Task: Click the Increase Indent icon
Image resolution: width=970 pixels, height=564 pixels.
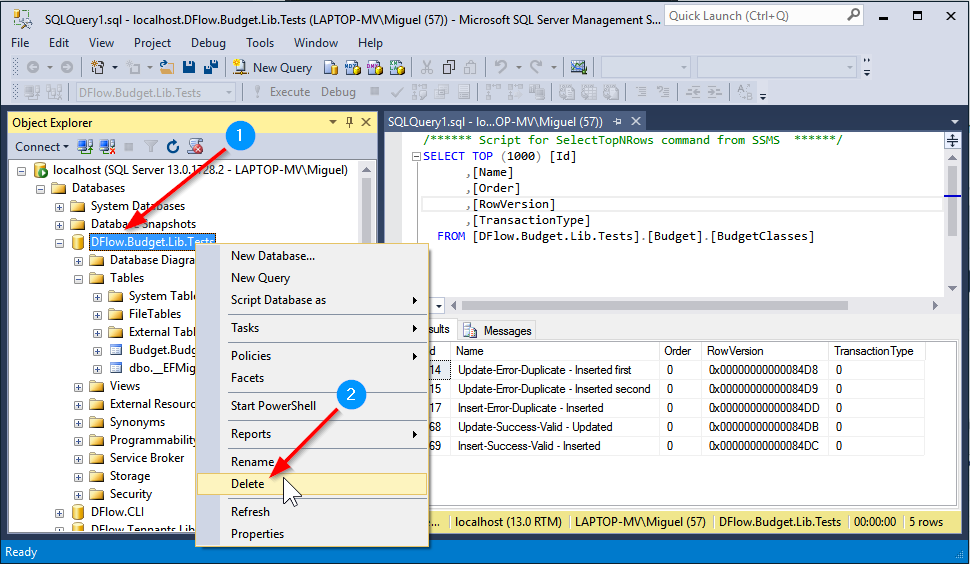Action: pyautogui.click(x=715, y=92)
